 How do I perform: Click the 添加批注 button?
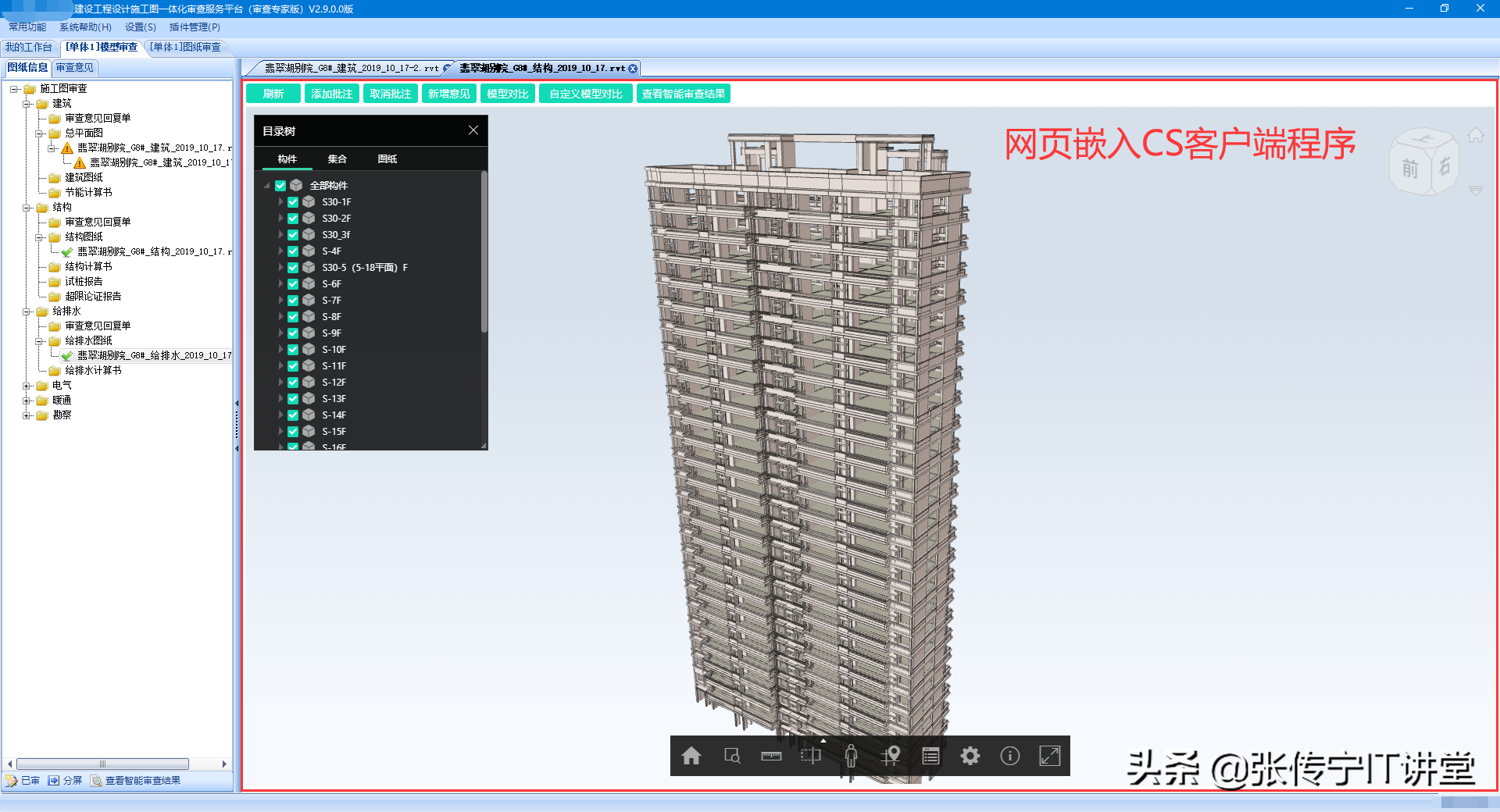click(331, 94)
